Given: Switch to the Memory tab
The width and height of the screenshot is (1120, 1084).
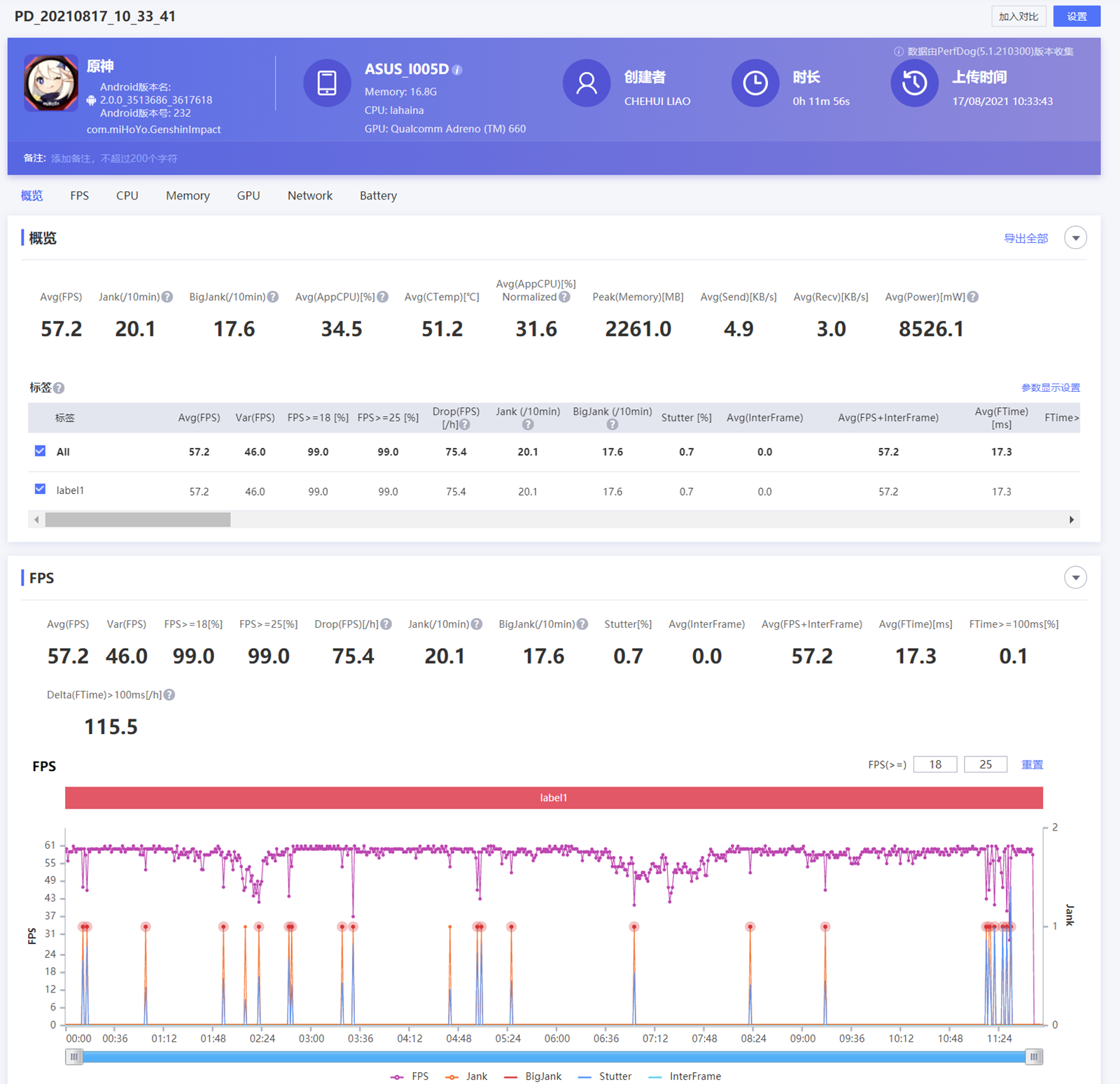Looking at the screenshot, I should click(x=188, y=196).
